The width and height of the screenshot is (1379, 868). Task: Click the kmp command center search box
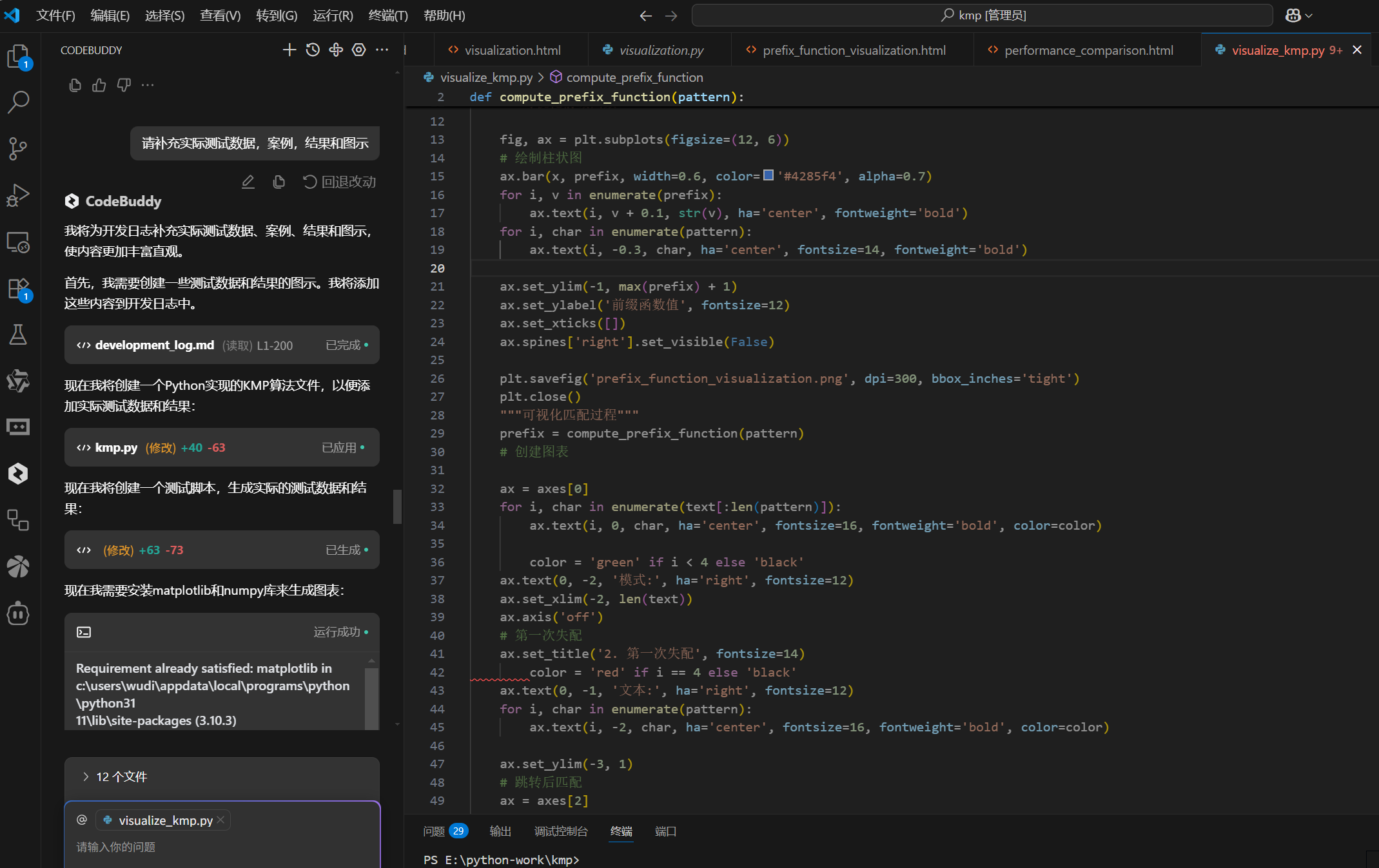tap(982, 15)
